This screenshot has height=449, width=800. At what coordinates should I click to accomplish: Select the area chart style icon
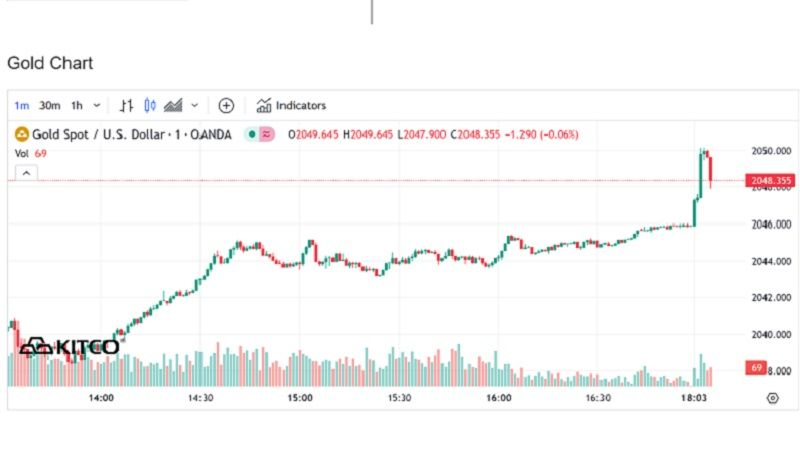[173, 105]
